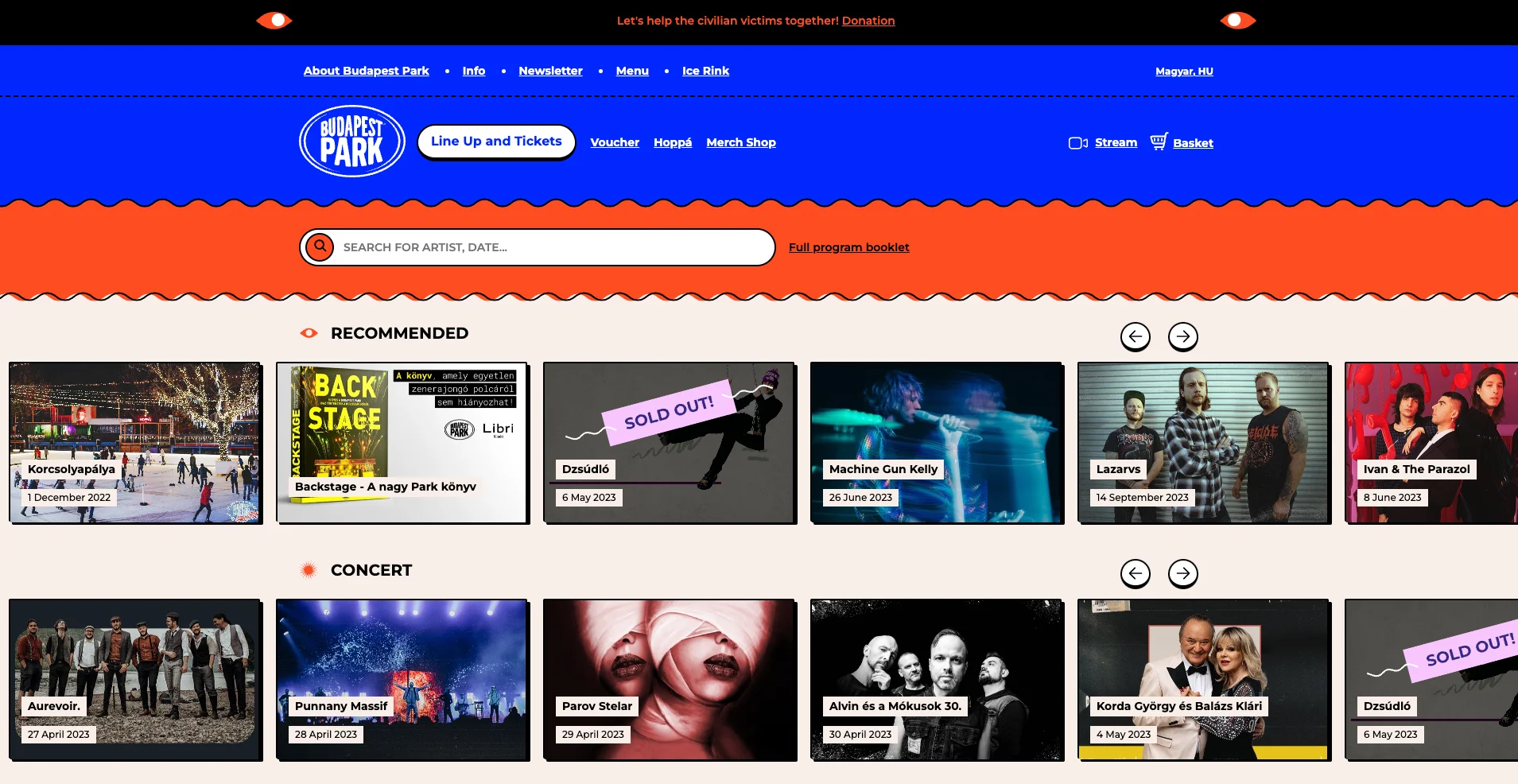Screen dimensions: 1518x784
Task: Click the 30 April 2023 date label
Action: tap(860, 735)
